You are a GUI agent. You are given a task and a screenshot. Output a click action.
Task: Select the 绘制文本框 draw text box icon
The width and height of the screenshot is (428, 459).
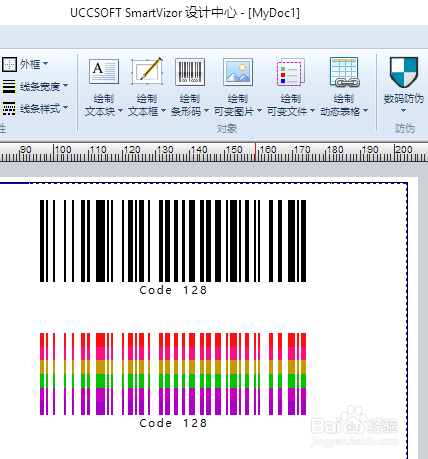(147, 71)
